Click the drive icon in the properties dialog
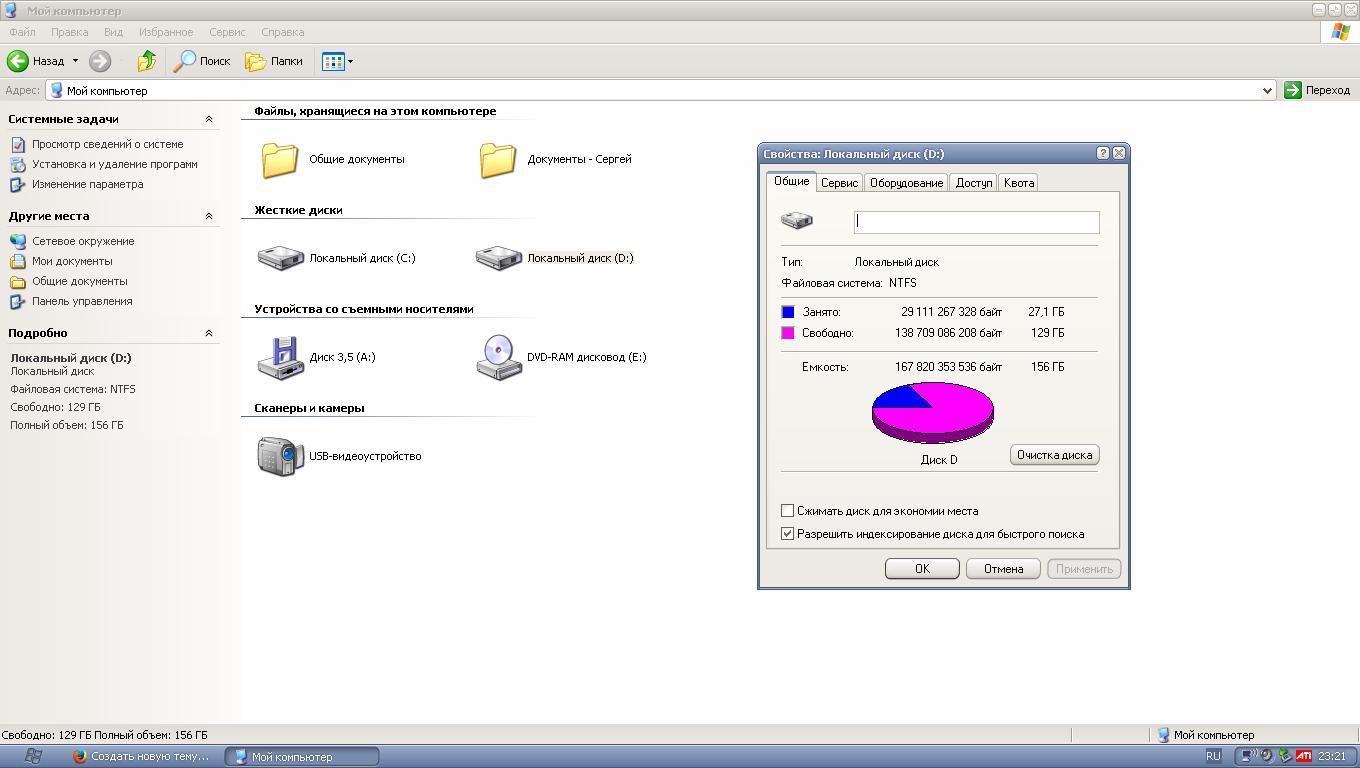1360x768 pixels. tap(797, 220)
